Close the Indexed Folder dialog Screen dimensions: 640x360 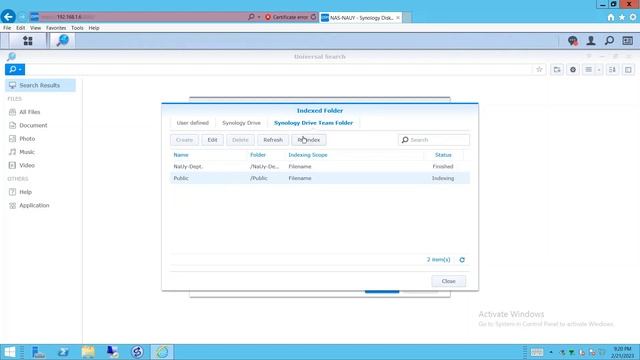point(449,281)
